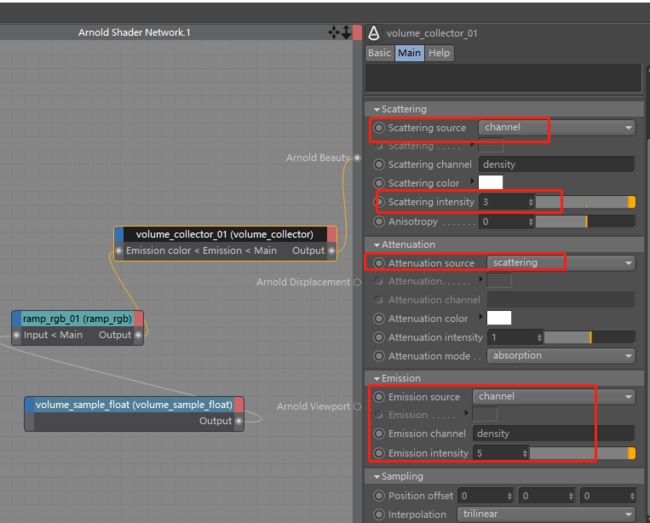Click the Output port of ramp_rgb_01 node

pos(138,335)
